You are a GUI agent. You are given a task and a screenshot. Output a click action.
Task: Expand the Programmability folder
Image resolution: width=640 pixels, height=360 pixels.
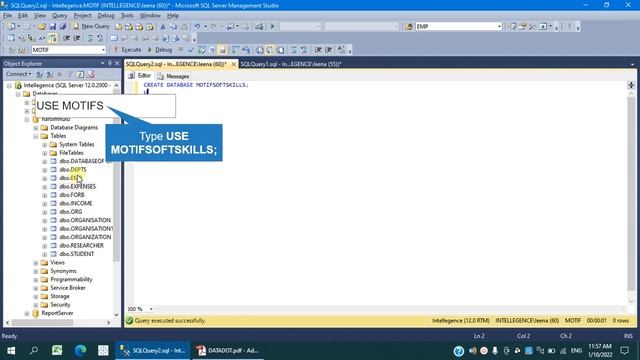(36, 280)
